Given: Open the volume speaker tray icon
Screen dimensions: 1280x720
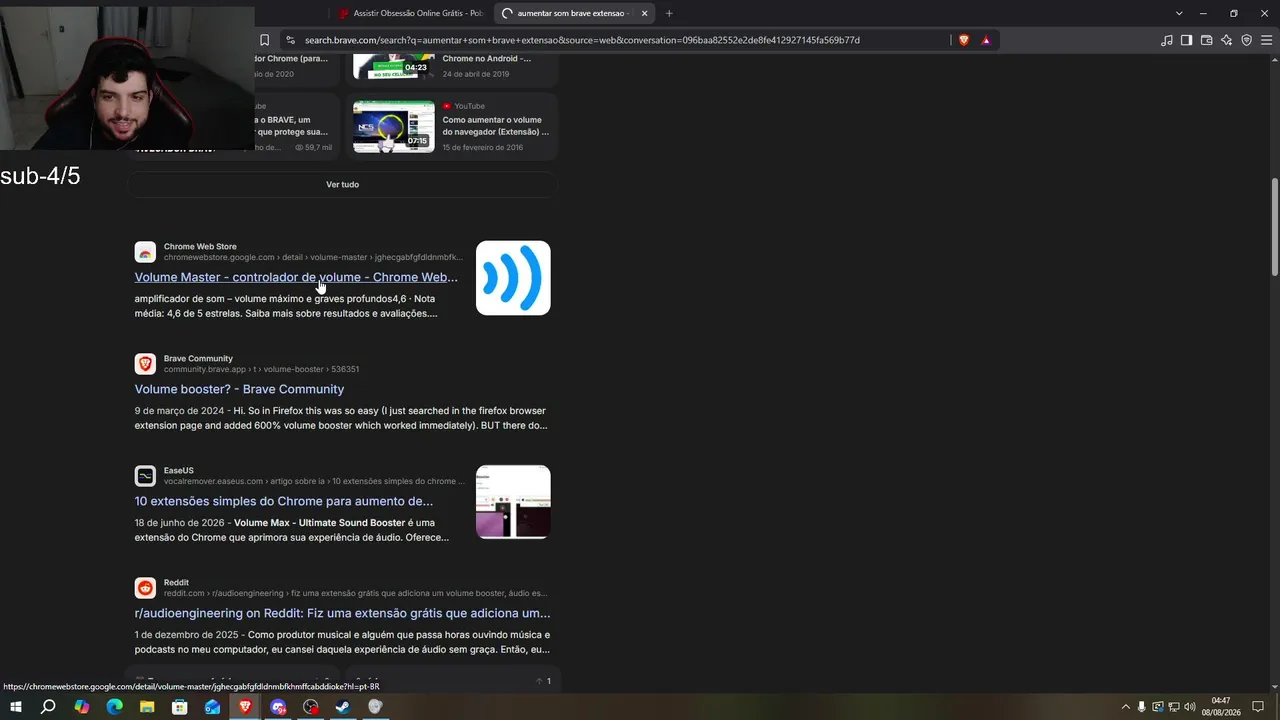Looking at the screenshot, I should coord(1189,707).
